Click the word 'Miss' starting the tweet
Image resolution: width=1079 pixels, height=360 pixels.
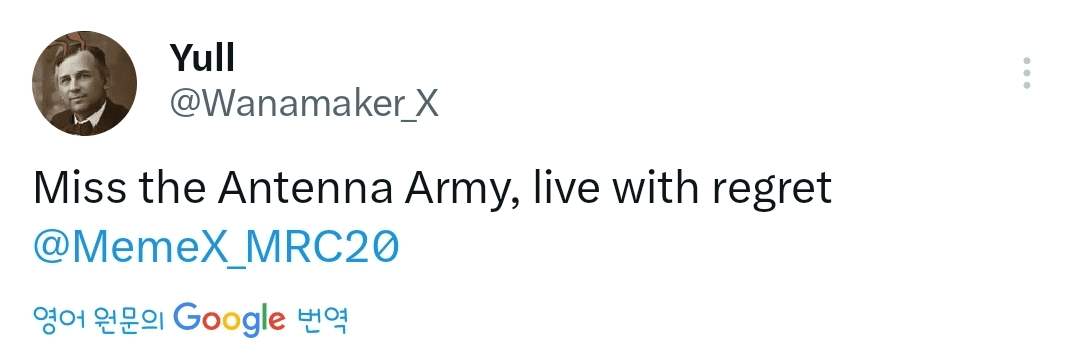coord(79,187)
